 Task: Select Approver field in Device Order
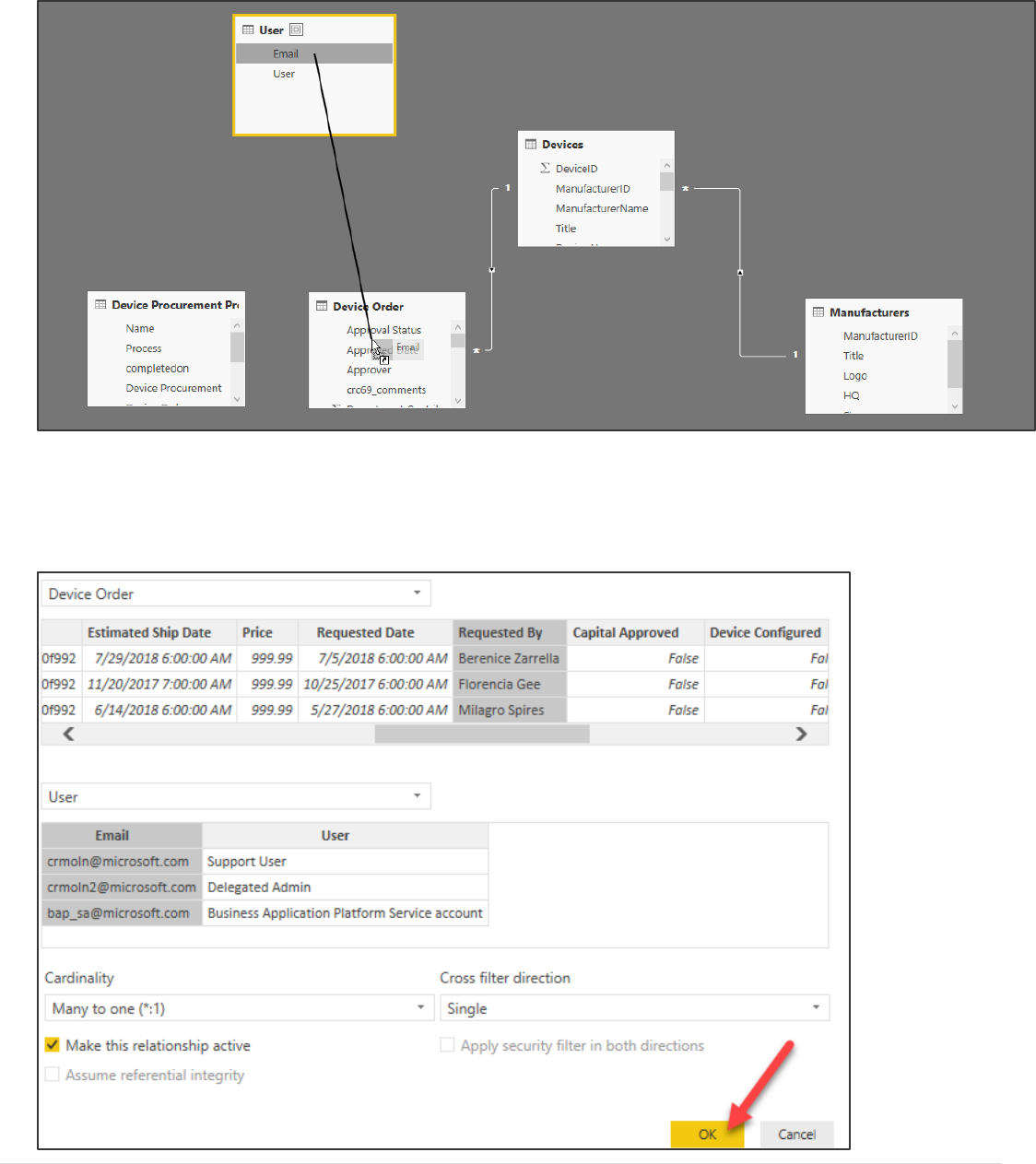coord(369,370)
